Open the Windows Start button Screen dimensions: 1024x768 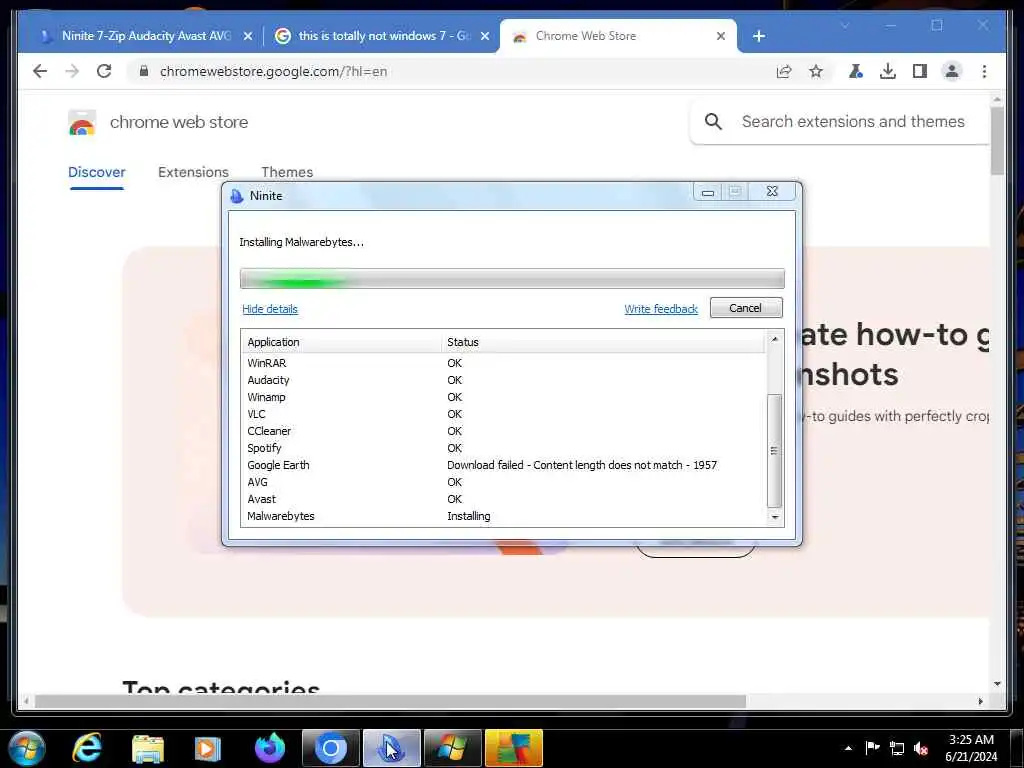(x=27, y=748)
